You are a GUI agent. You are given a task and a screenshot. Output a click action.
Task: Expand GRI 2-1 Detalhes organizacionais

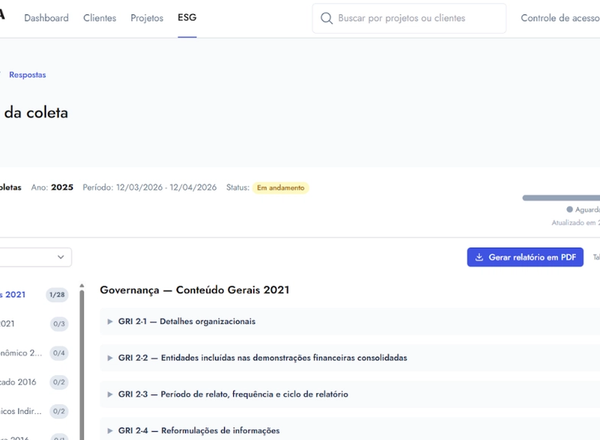coord(350,321)
